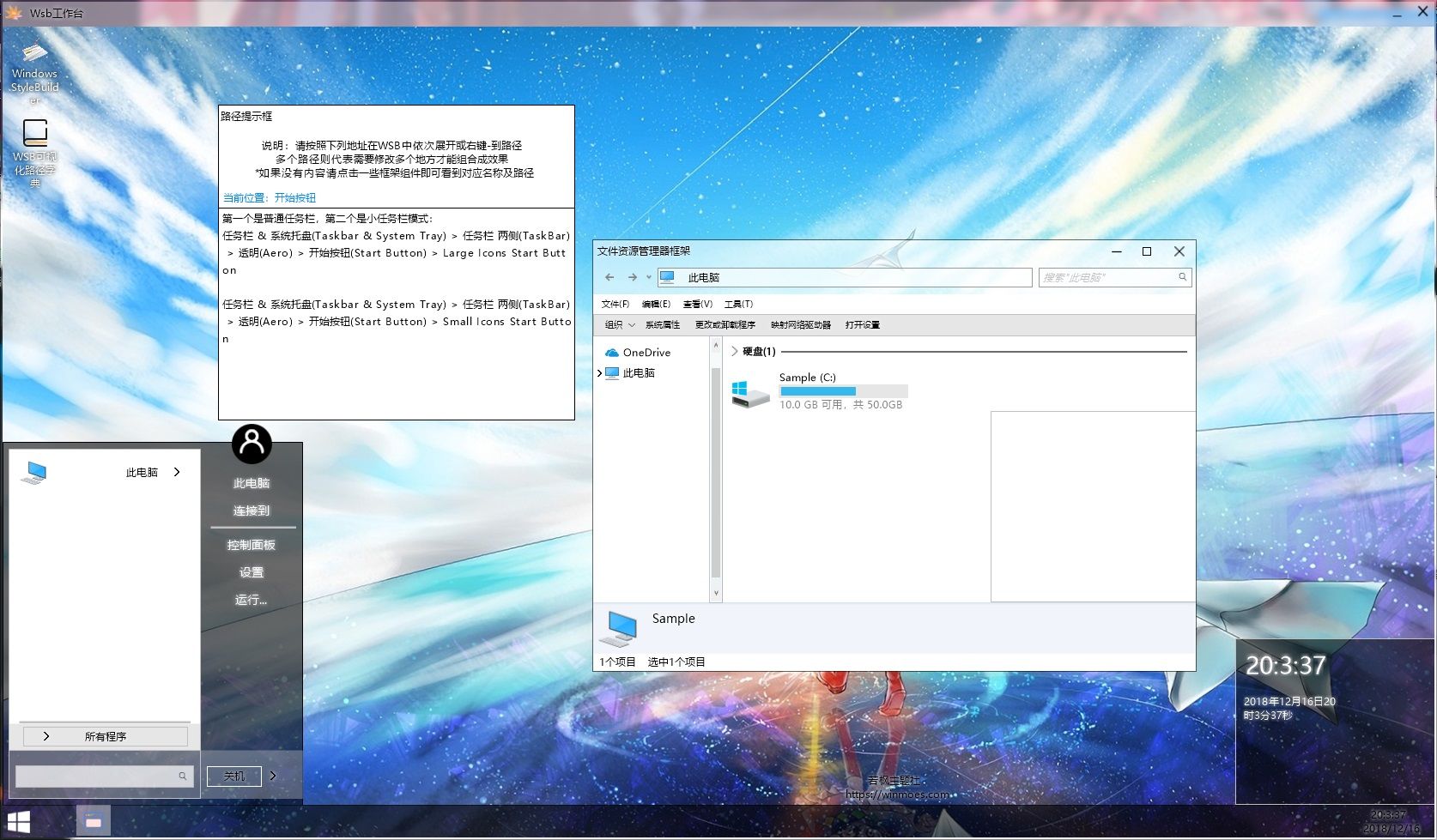Open shutdown options arrow beside 关机
Screen dimensions: 1437x840
click(x=273, y=776)
